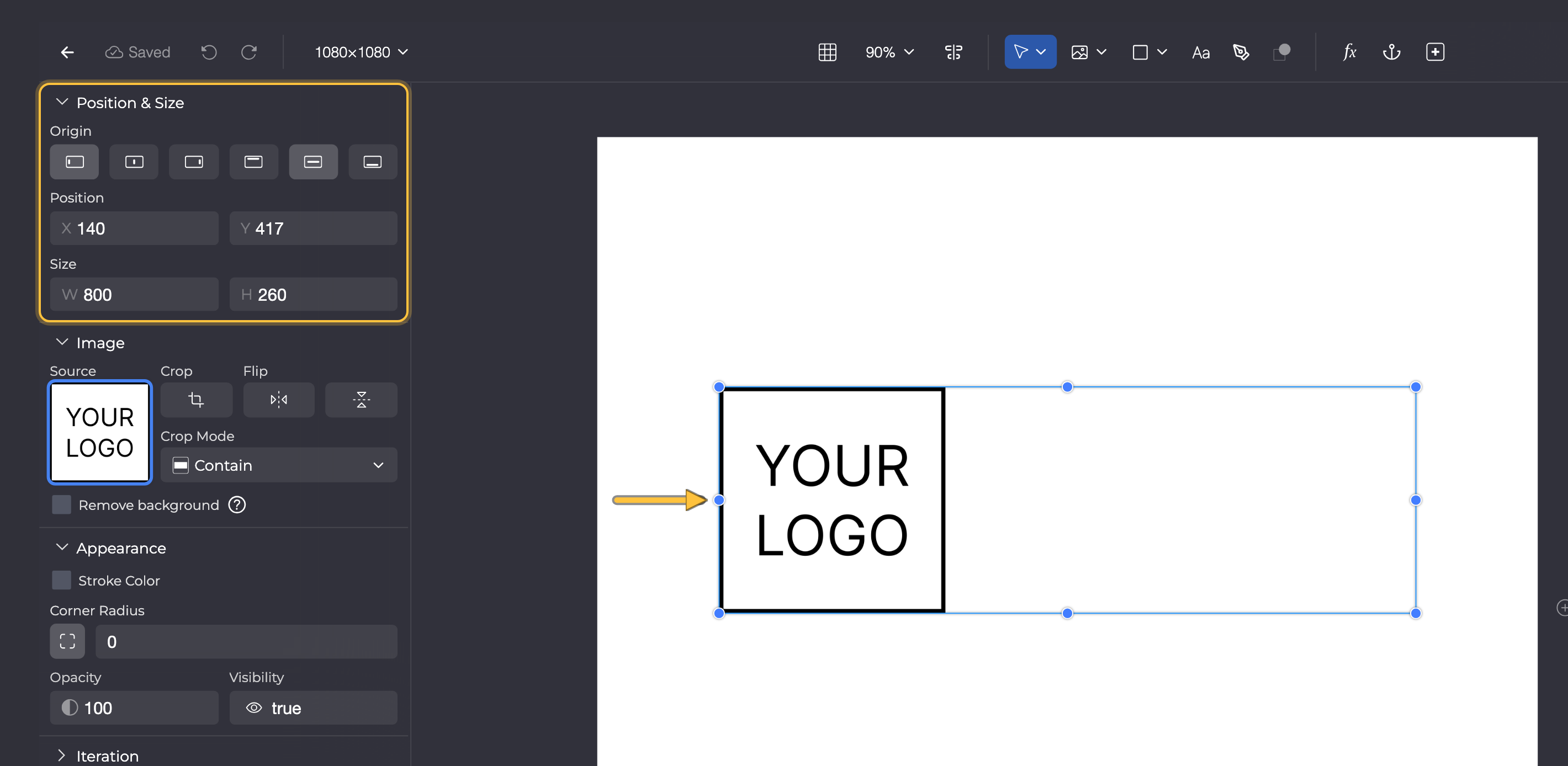Enable the Remove background checkbox

point(61,505)
